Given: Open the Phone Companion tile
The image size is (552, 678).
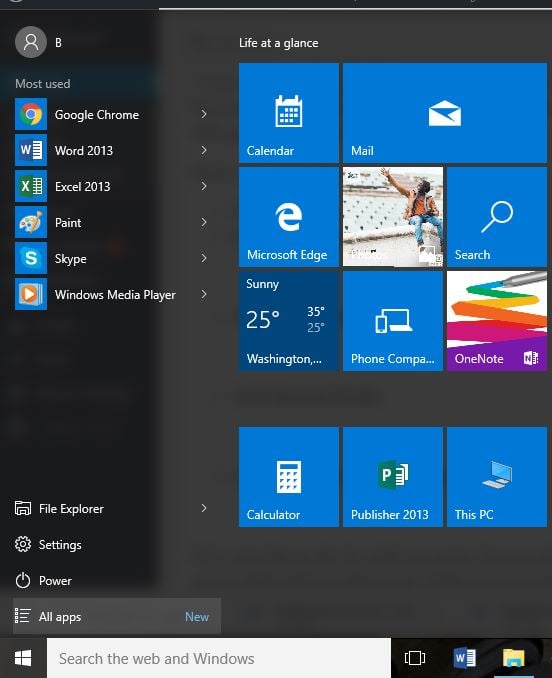Looking at the screenshot, I should (393, 321).
